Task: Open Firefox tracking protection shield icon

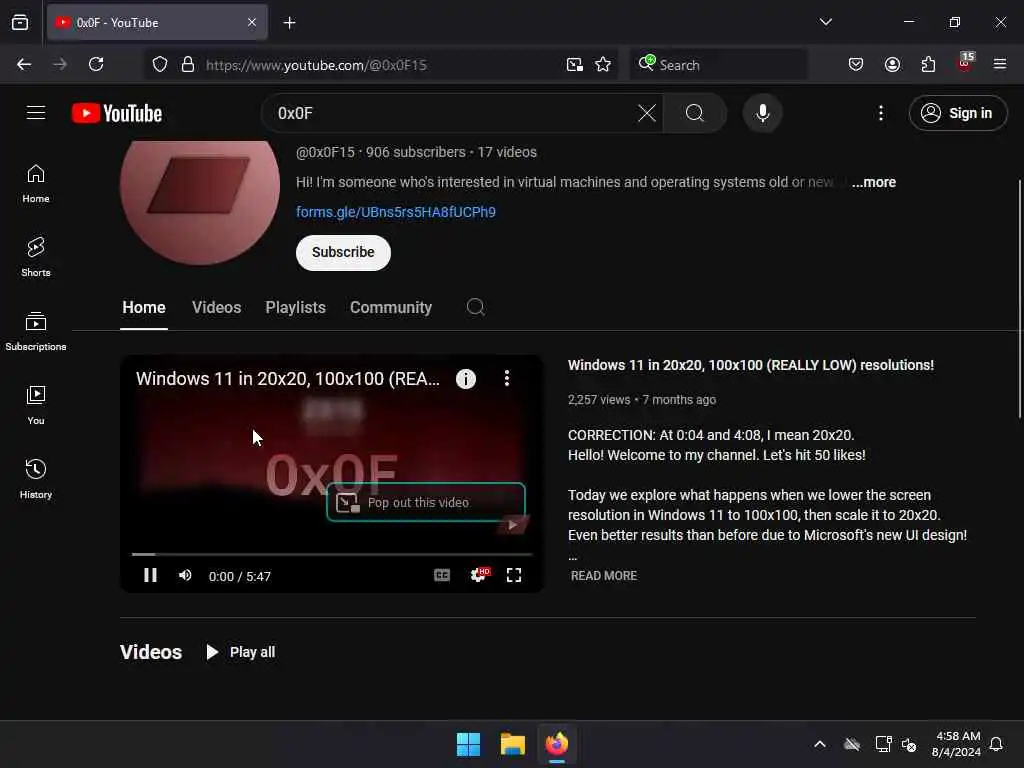Action: [x=160, y=65]
